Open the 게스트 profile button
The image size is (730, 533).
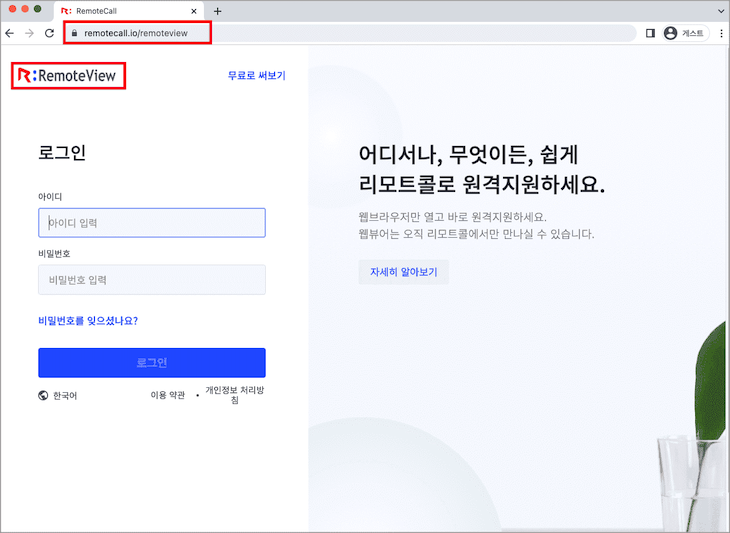685,33
